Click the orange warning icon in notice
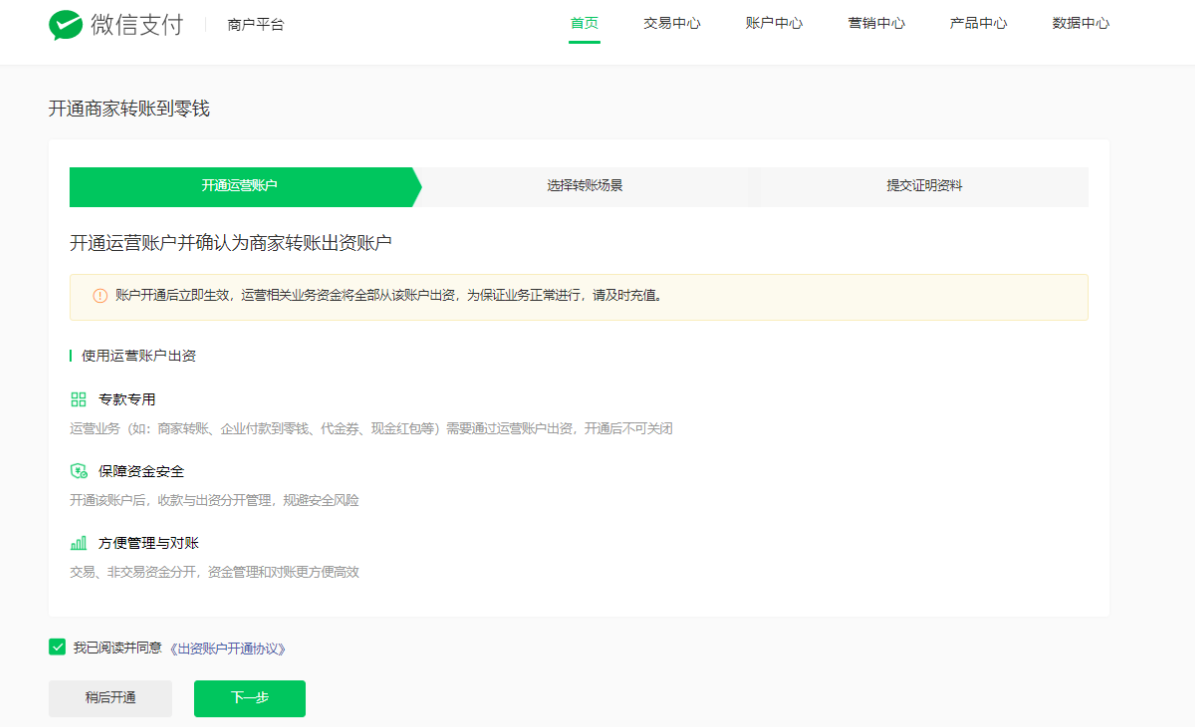This screenshot has height=727, width=1195. 100,296
